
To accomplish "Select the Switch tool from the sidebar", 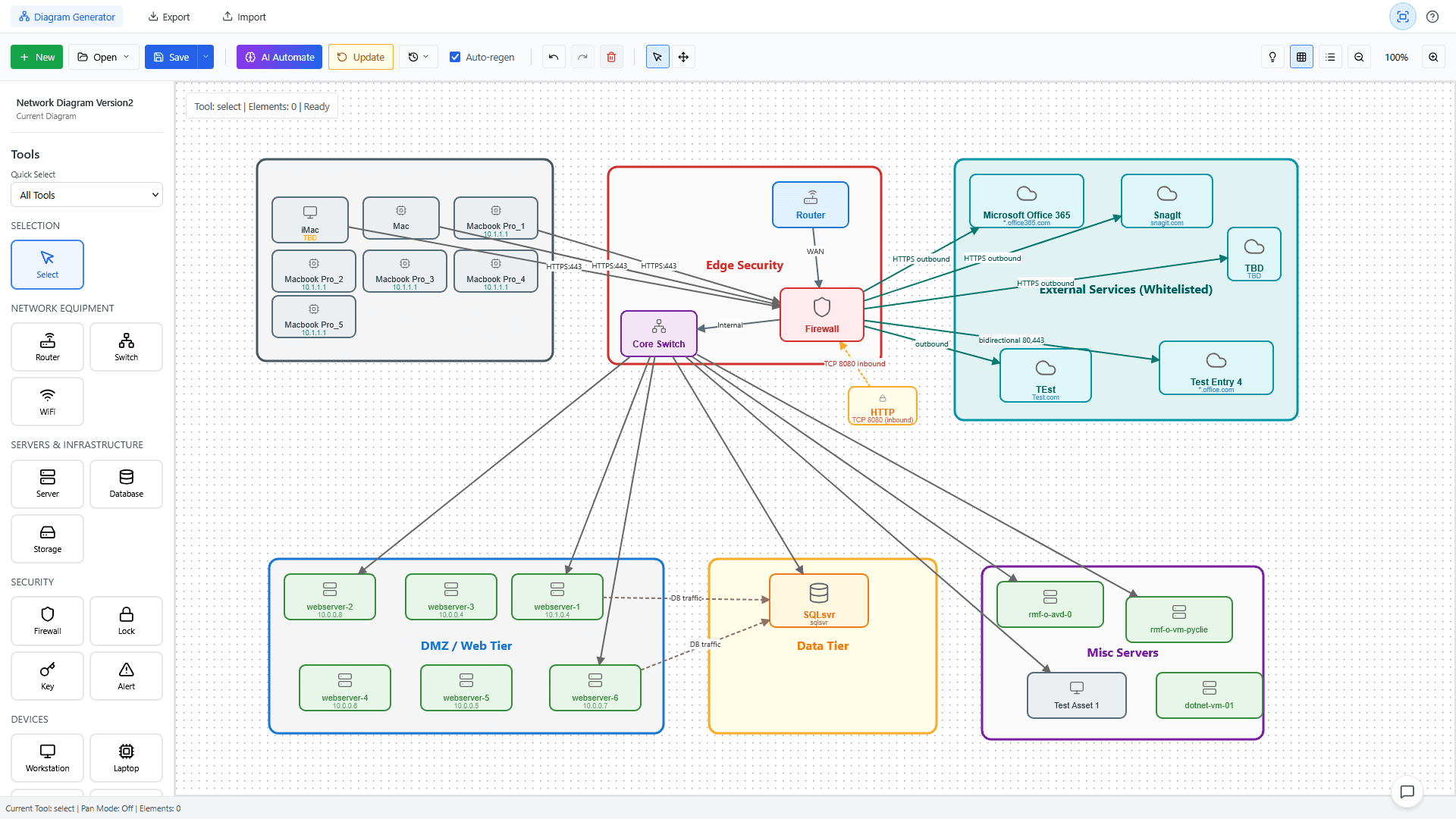I will click(x=126, y=347).
